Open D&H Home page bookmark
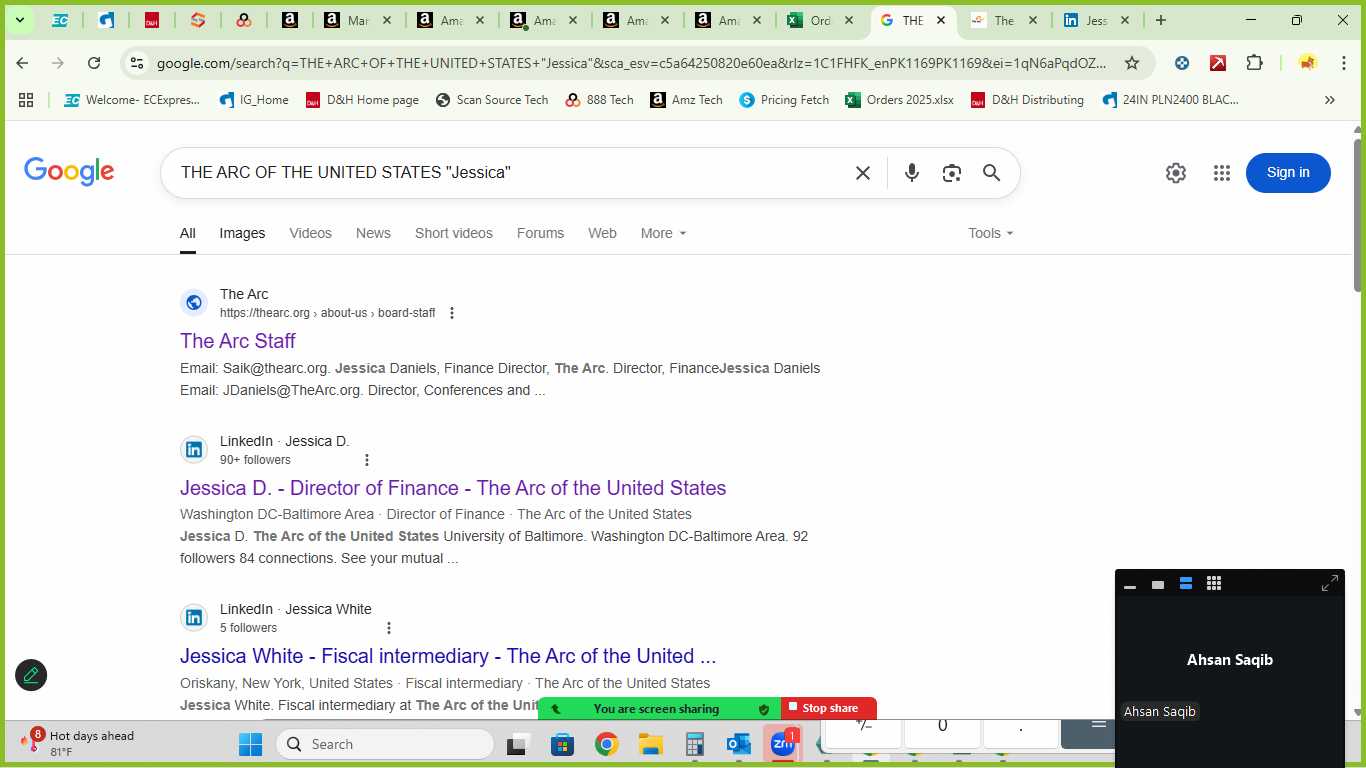 click(362, 100)
